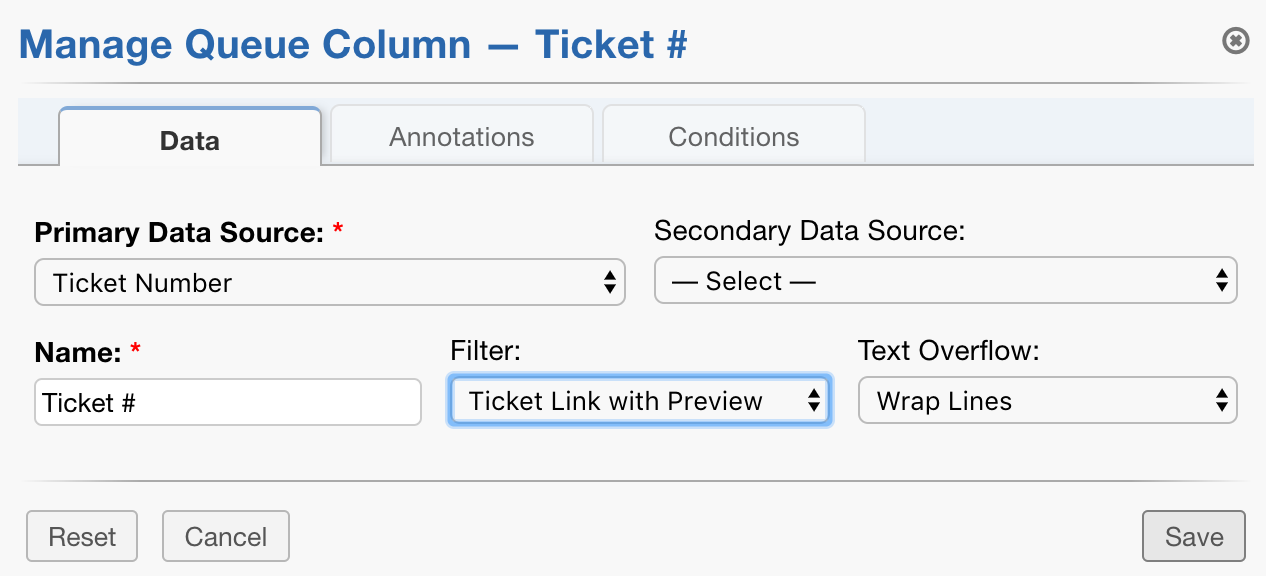Image resolution: width=1266 pixels, height=576 pixels.
Task: Click the required asterisk next to Primary Data Source
Action: click(x=337, y=229)
